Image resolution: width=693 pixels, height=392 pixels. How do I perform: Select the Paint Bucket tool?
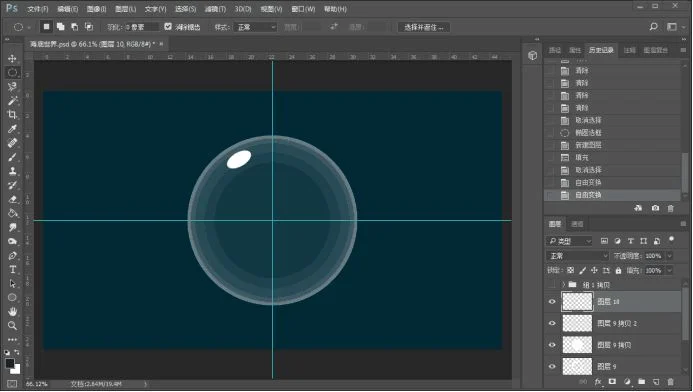12,213
